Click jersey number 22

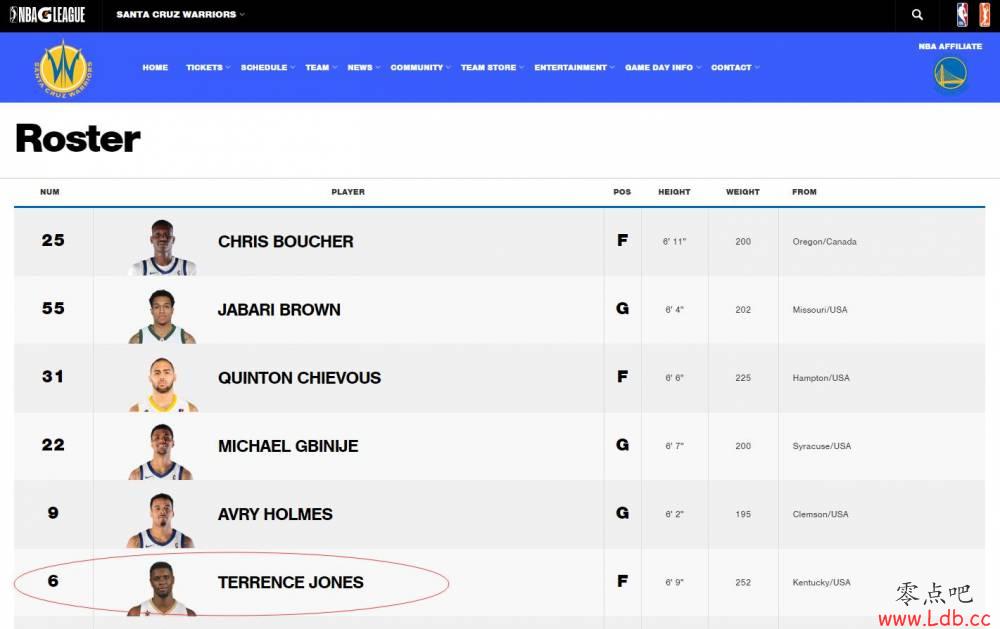[x=53, y=445]
